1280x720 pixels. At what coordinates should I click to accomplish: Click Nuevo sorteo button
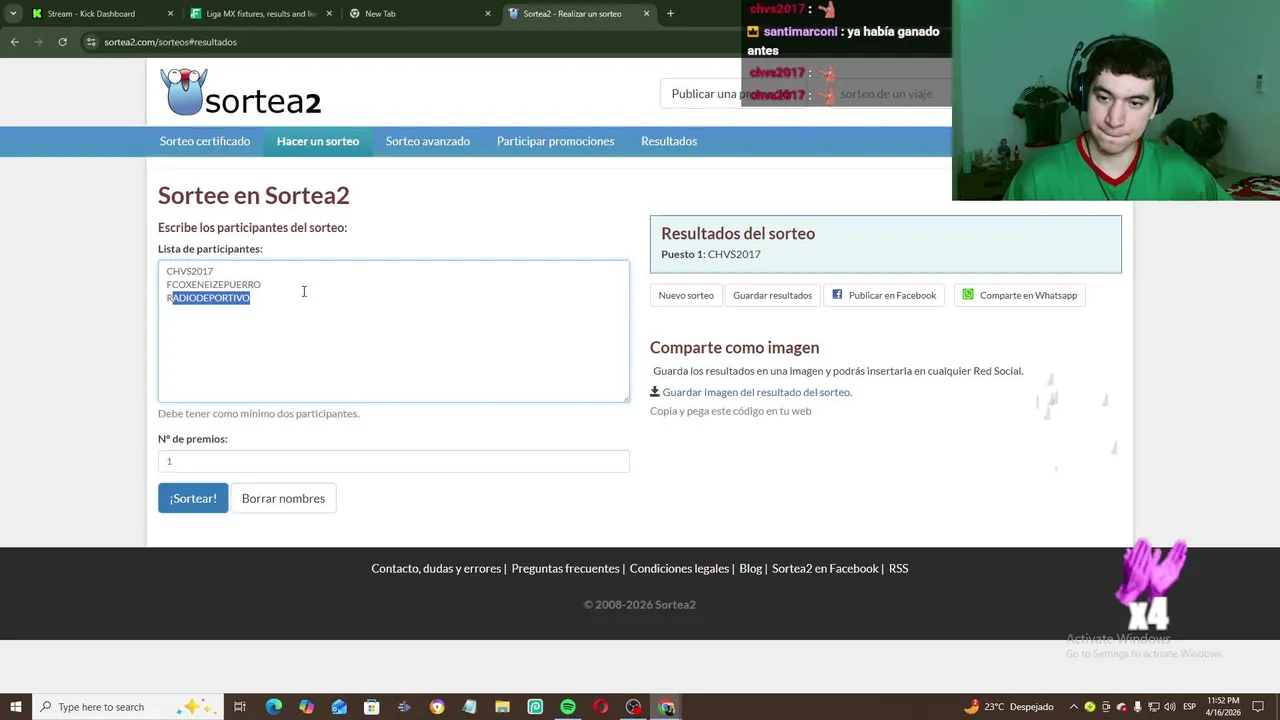click(x=686, y=295)
